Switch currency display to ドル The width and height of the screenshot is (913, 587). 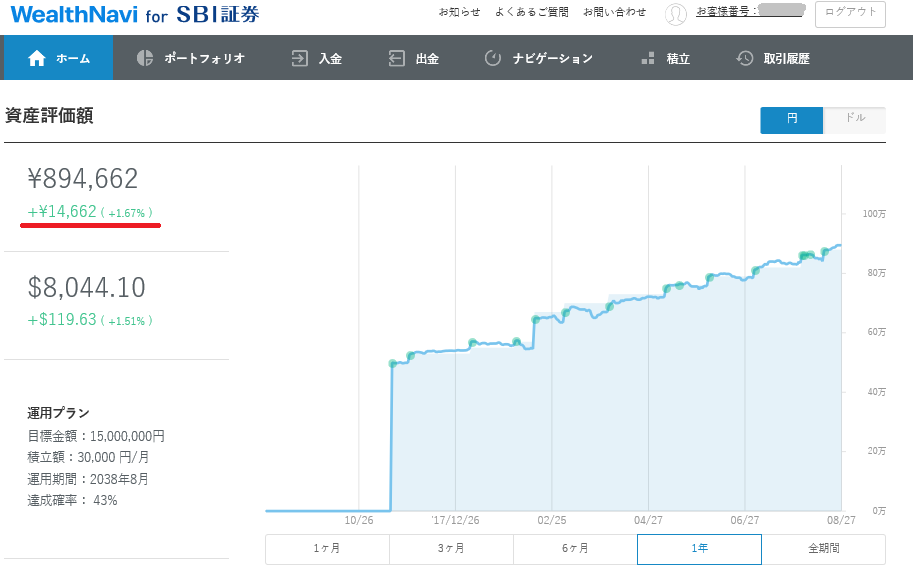(x=854, y=120)
